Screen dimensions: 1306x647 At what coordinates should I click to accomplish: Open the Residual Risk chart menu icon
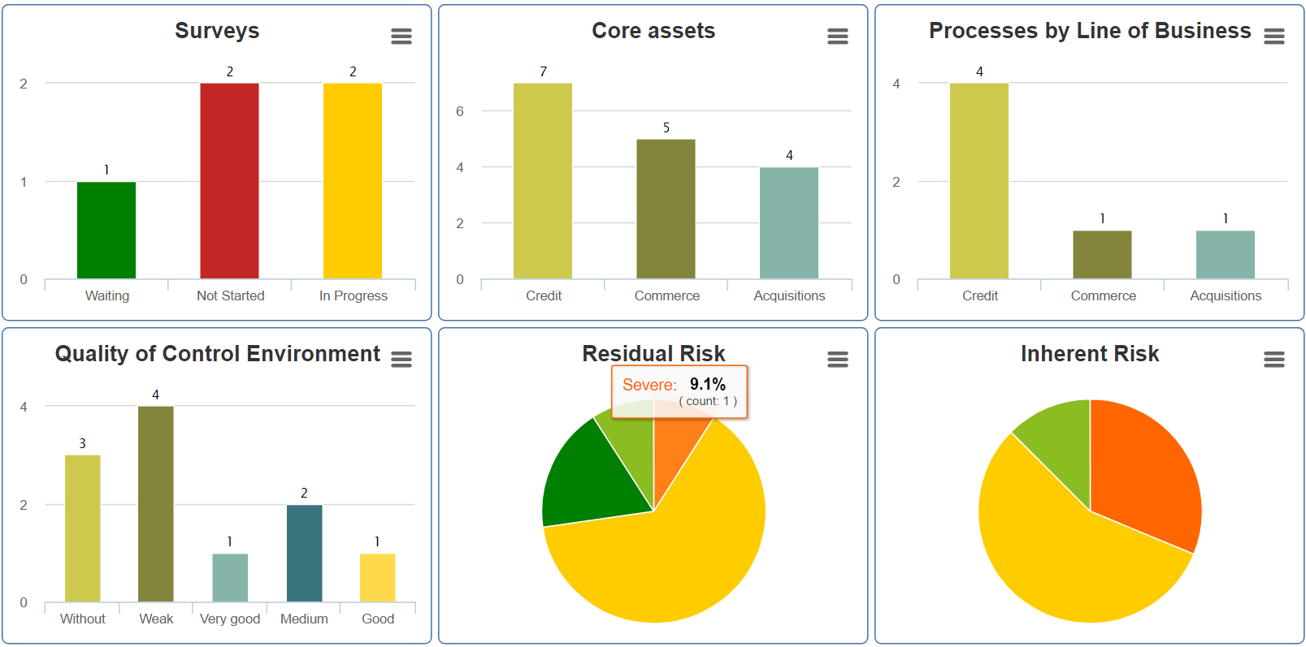pyautogui.click(x=838, y=360)
